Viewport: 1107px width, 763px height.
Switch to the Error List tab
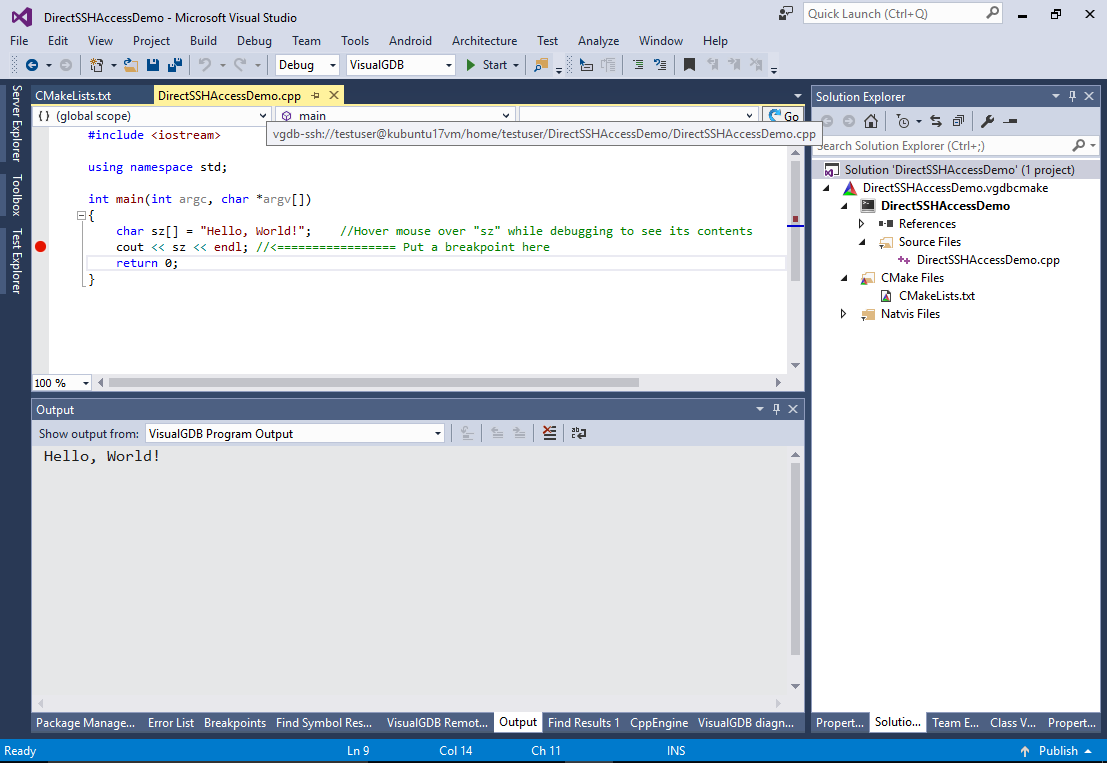171,723
